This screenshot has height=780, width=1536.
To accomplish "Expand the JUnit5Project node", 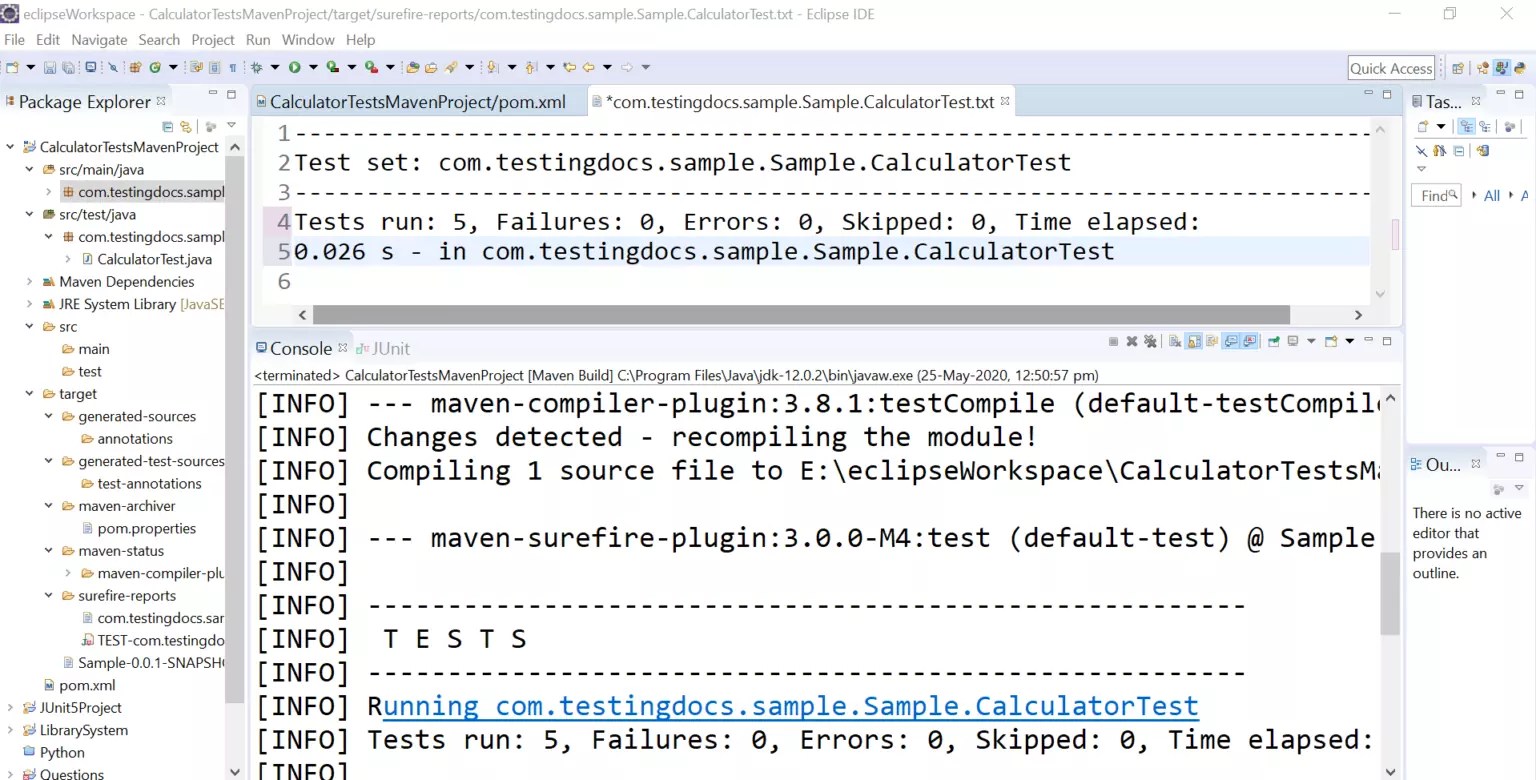I will pyautogui.click(x=8, y=707).
